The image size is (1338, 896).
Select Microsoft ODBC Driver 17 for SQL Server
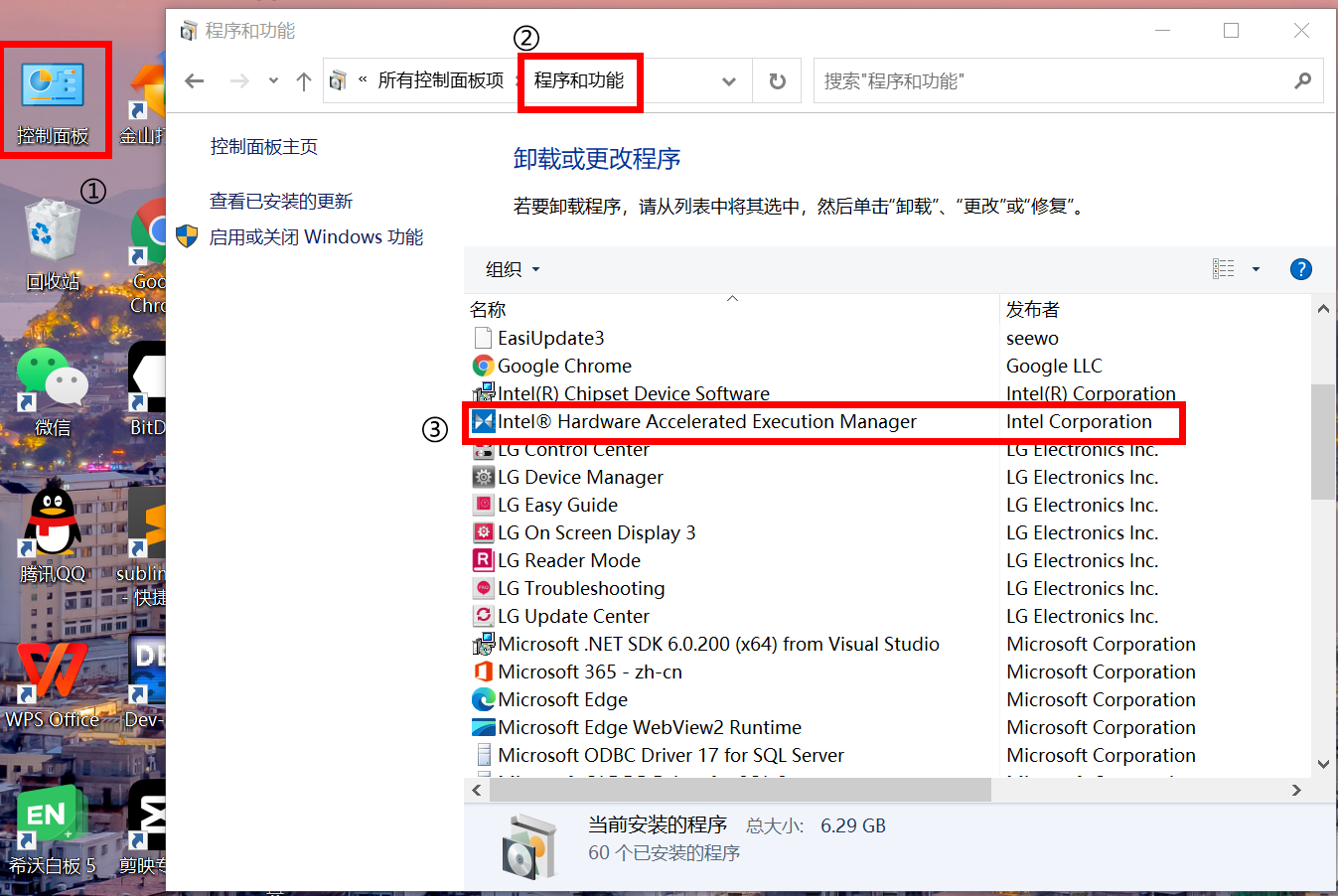670,755
